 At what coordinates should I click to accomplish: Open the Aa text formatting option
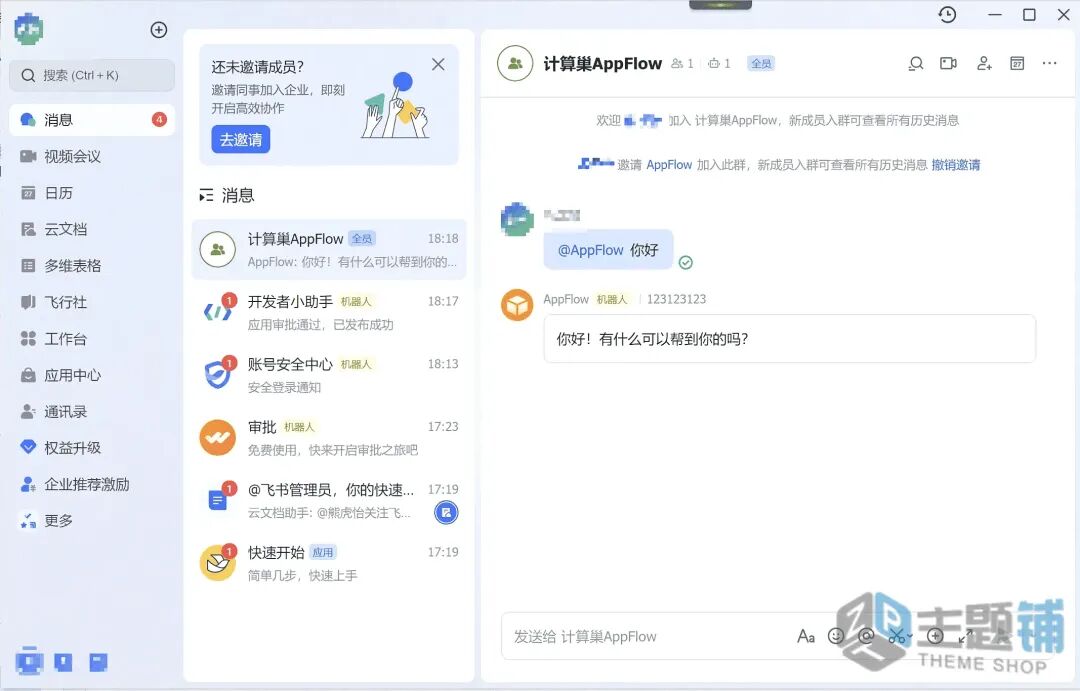coord(806,637)
